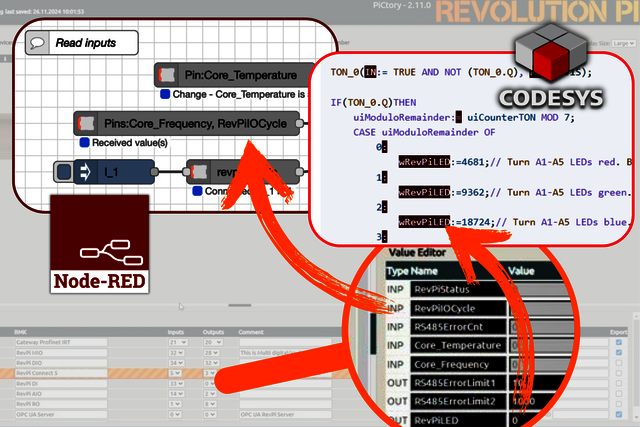Open Inputs dropdown for RevPi MIO
Viewport: 640px width, 427px height.
point(178,353)
